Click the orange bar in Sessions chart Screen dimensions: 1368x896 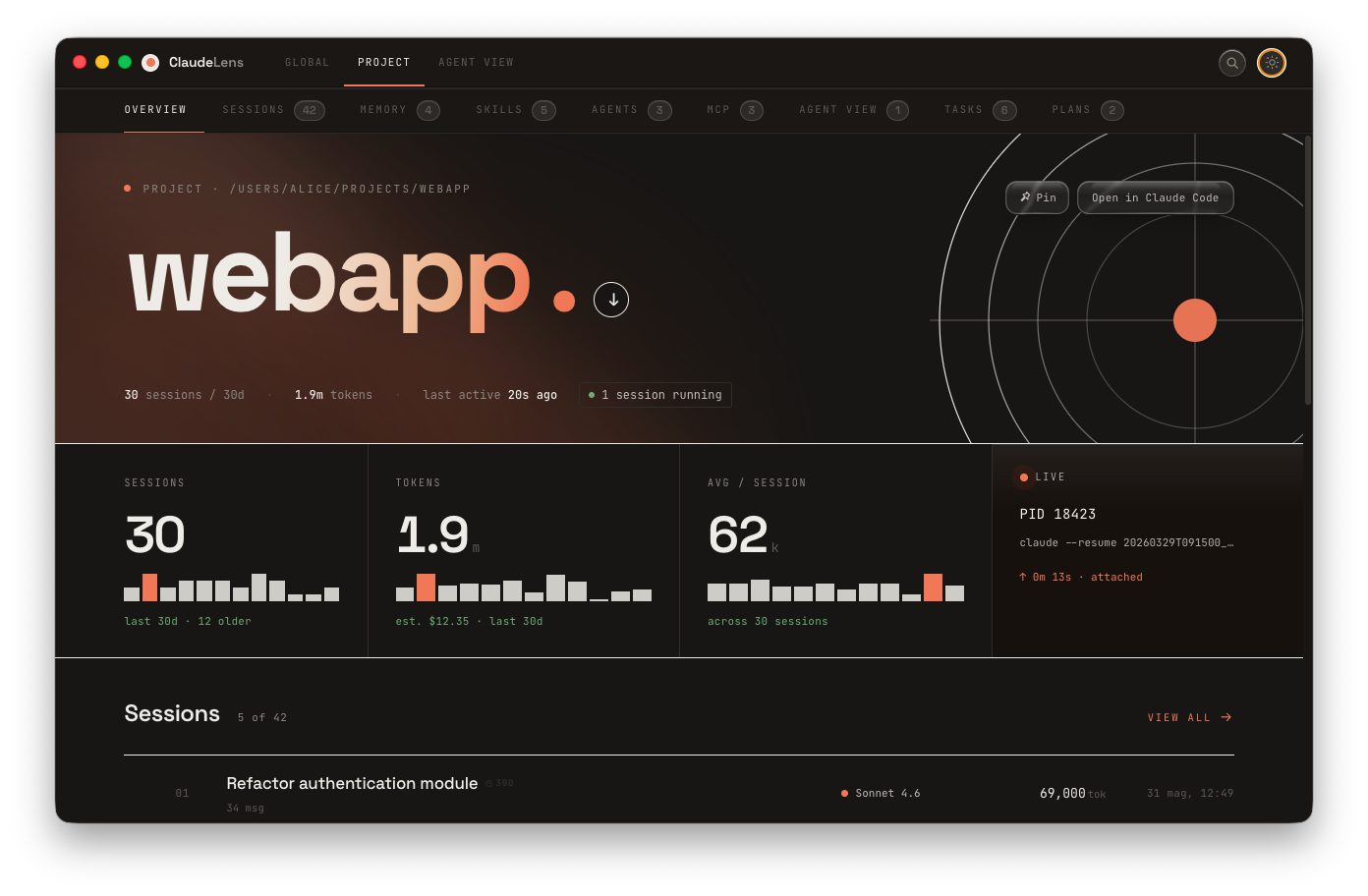click(x=149, y=588)
